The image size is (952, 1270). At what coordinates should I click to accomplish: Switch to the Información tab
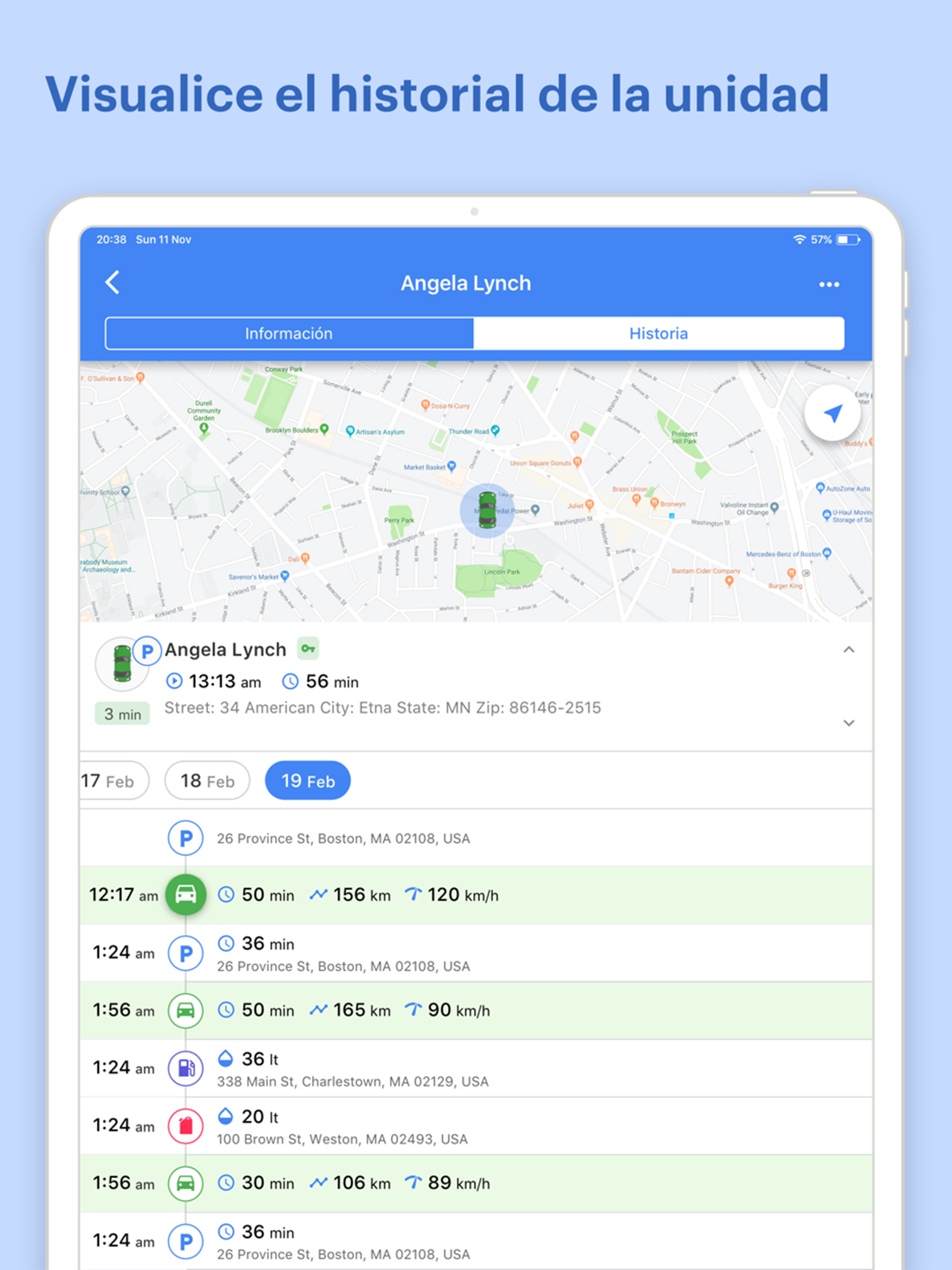[289, 333]
